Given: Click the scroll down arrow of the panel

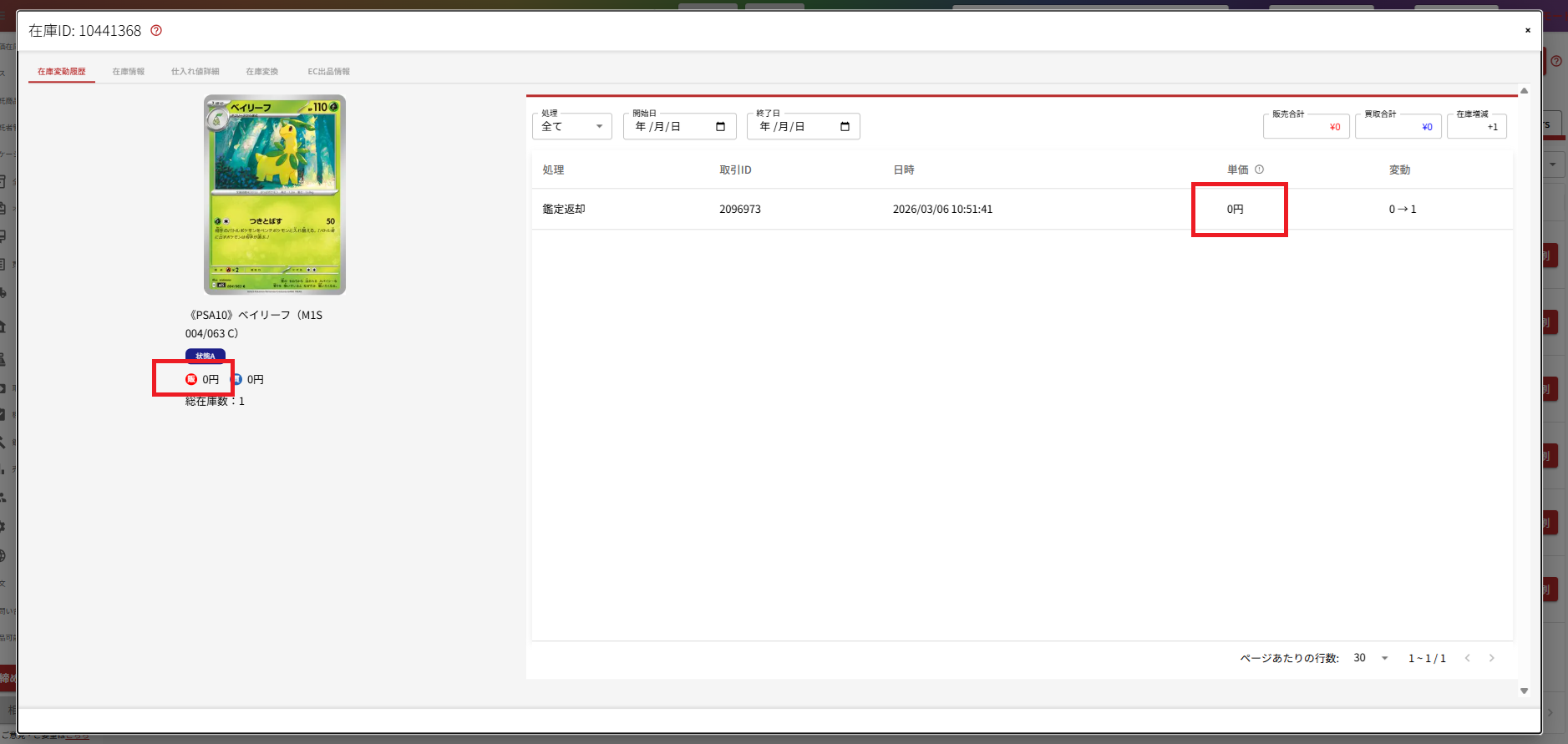Looking at the screenshot, I should (x=1524, y=691).
